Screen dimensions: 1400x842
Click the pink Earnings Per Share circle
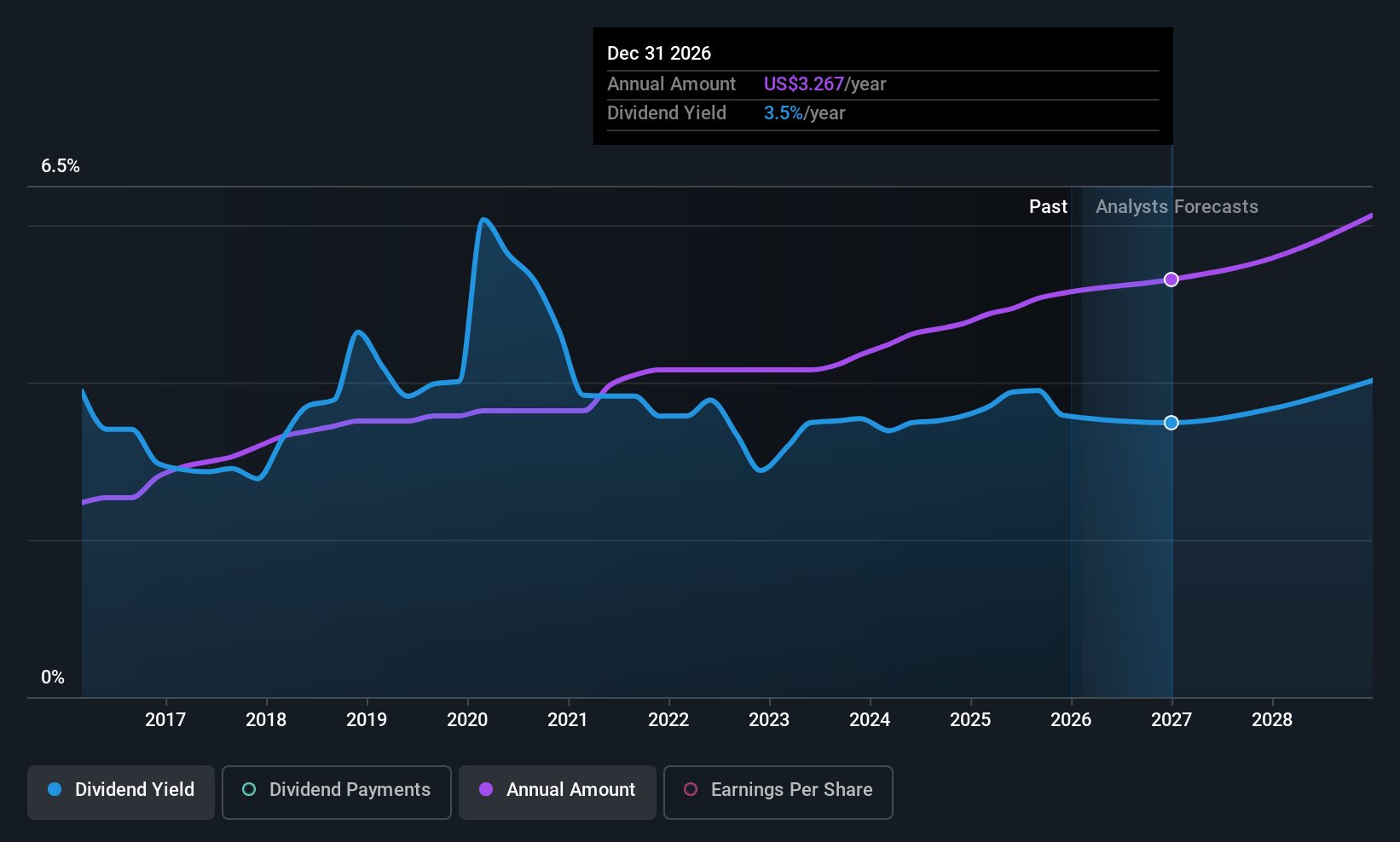[691, 789]
